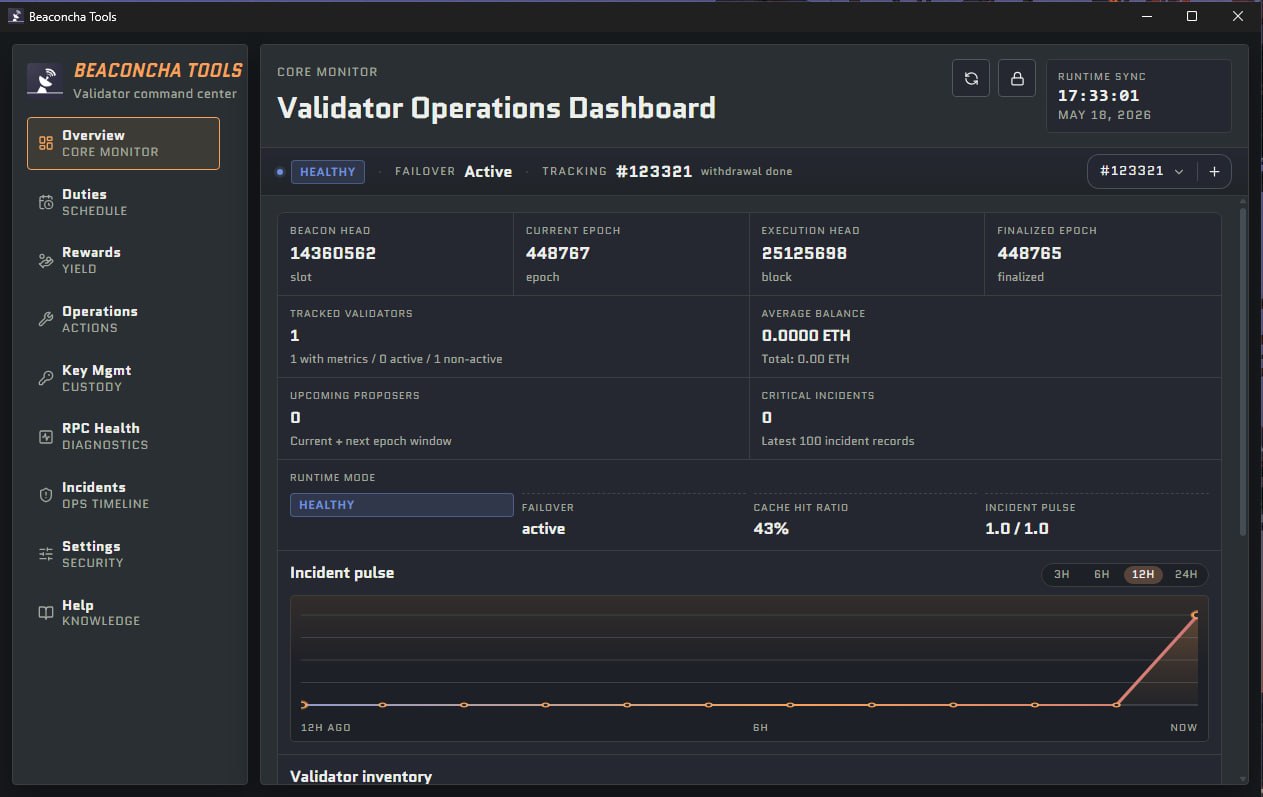This screenshot has width=1263, height=797.
Task: Maximize the Beaconcha Tools window
Action: click(x=1192, y=16)
